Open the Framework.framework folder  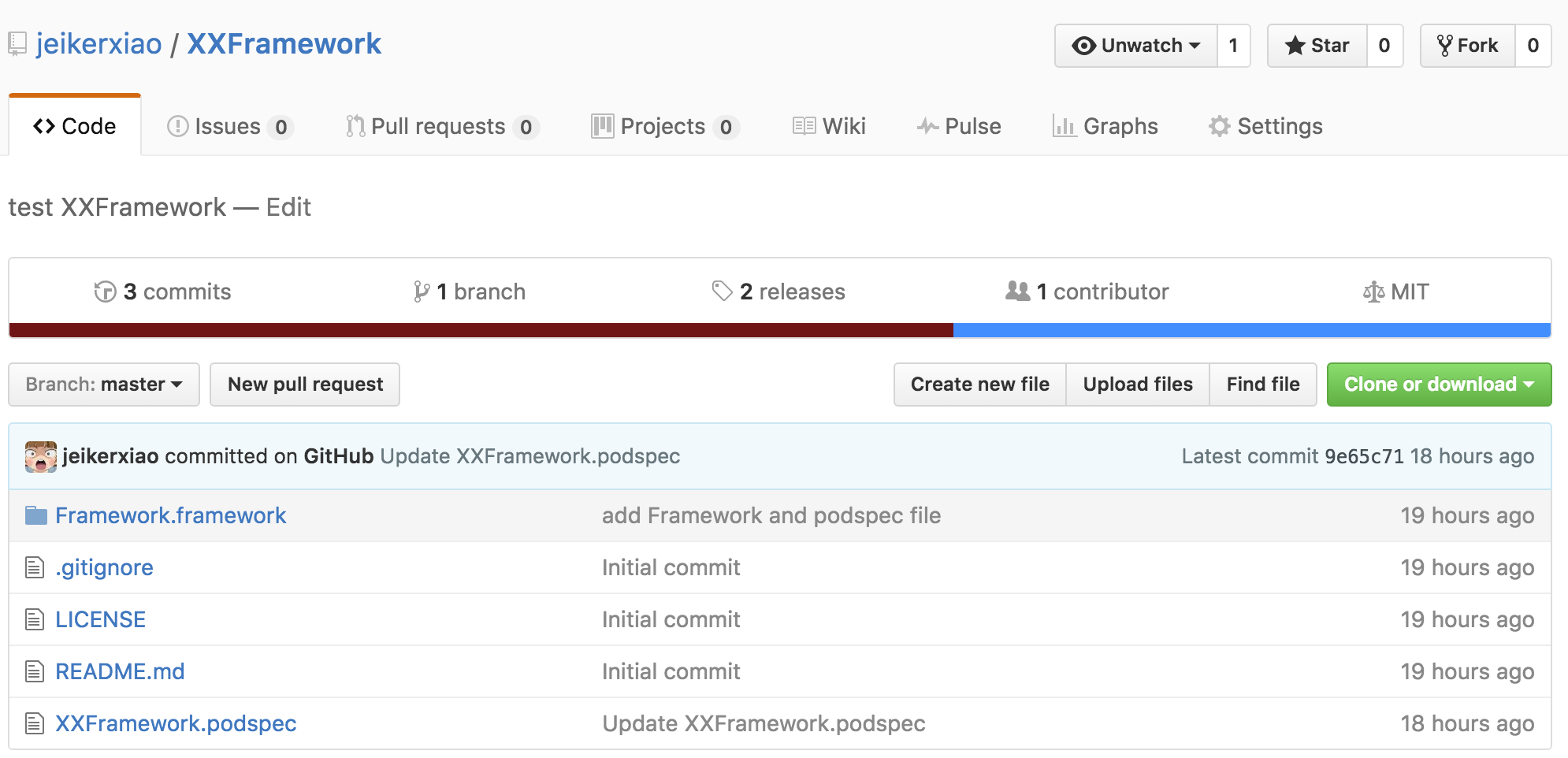click(x=171, y=515)
